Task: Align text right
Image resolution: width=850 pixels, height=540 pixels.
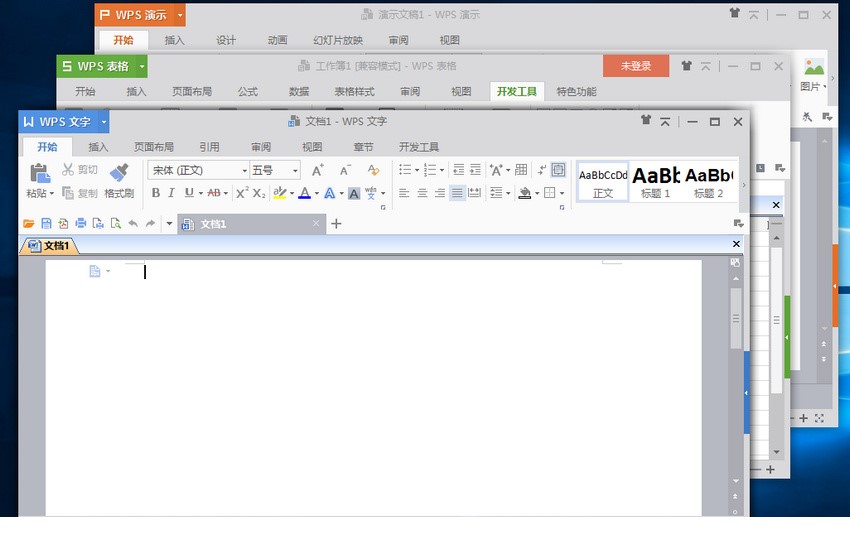Action: click(x=440, y=192)
